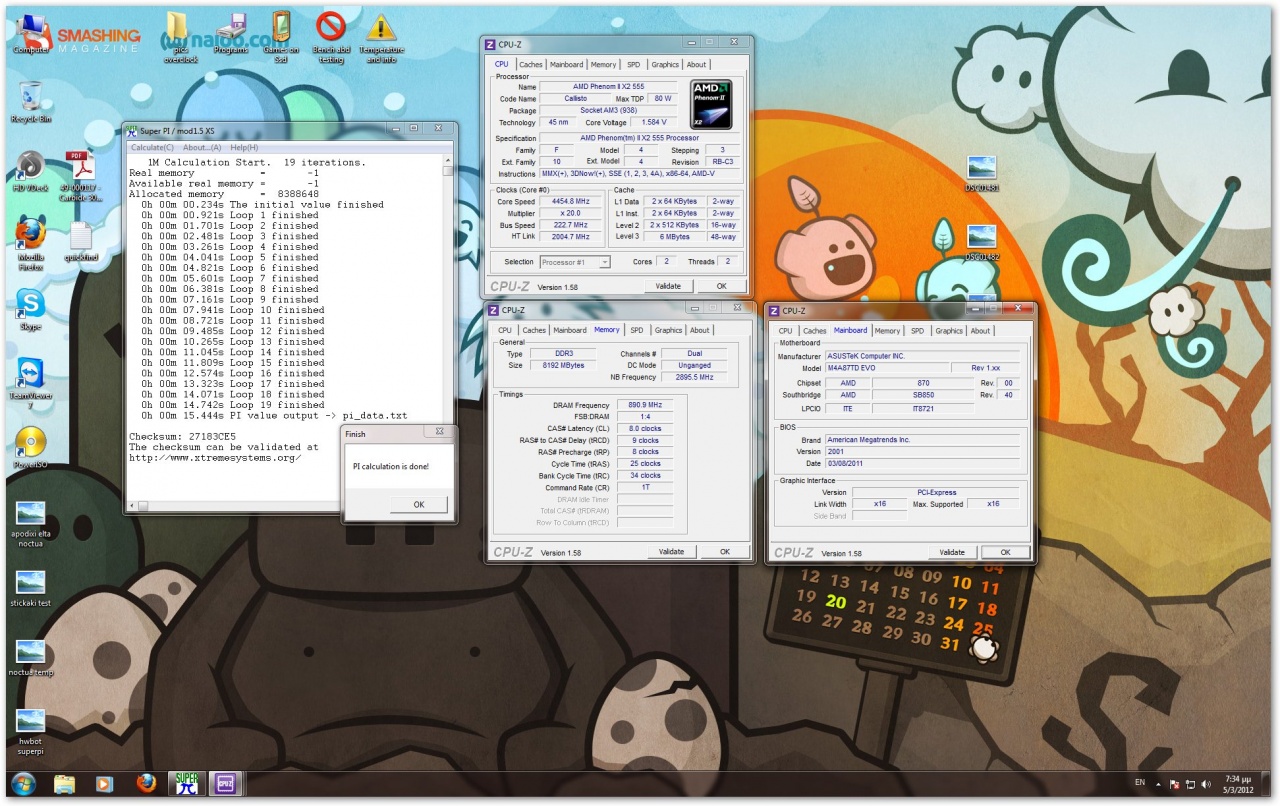Open Bench and testing shortcut
Image resolution: width=1280 pixels, height=806 pixels.
tap(331, 38)
